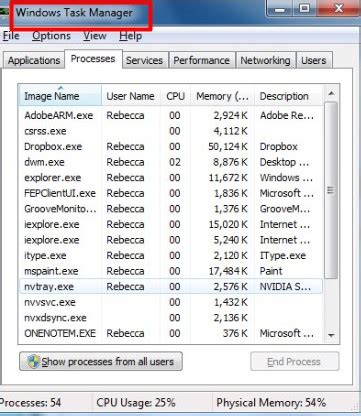Click the Paint description cell

click(x=271, y=271)
